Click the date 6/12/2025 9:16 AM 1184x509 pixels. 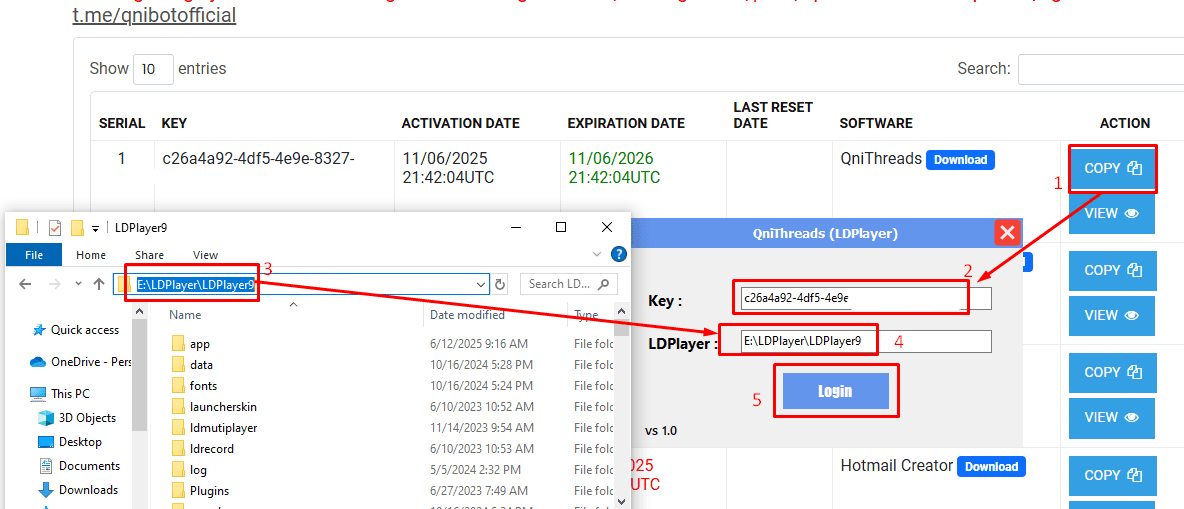click(x=479, y=344)
